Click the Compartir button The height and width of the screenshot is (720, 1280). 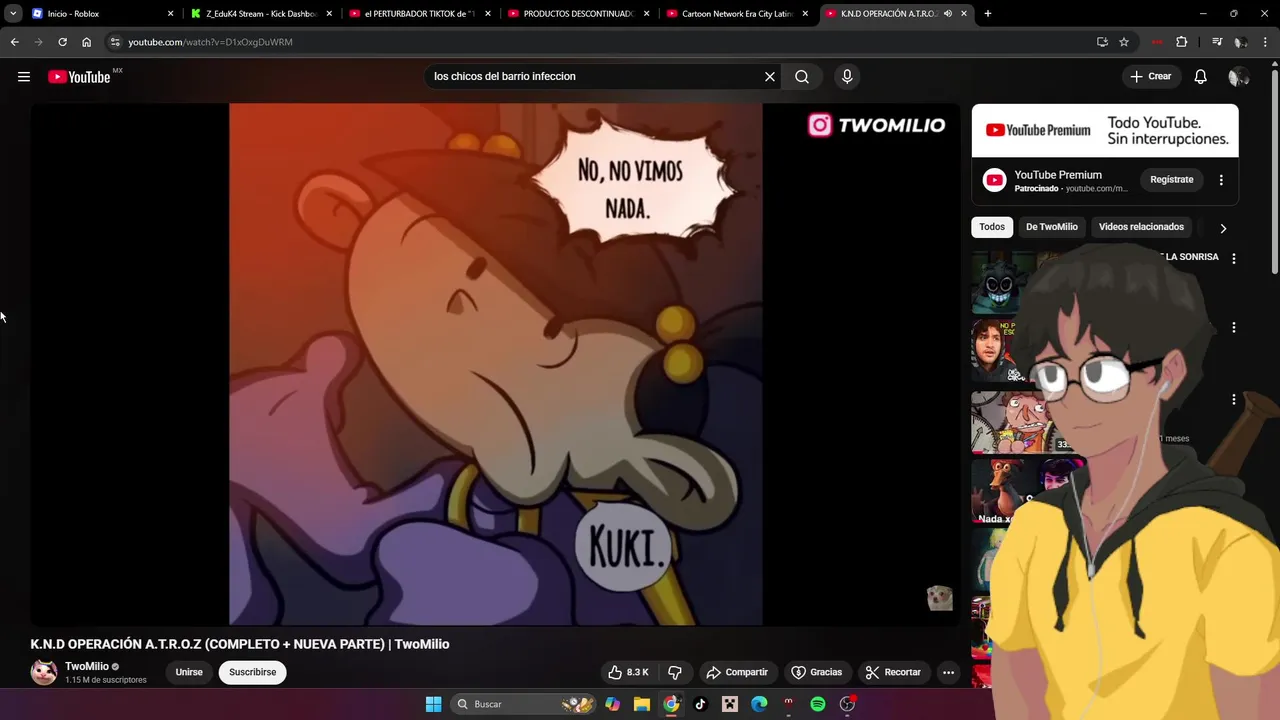coord(737,672)
